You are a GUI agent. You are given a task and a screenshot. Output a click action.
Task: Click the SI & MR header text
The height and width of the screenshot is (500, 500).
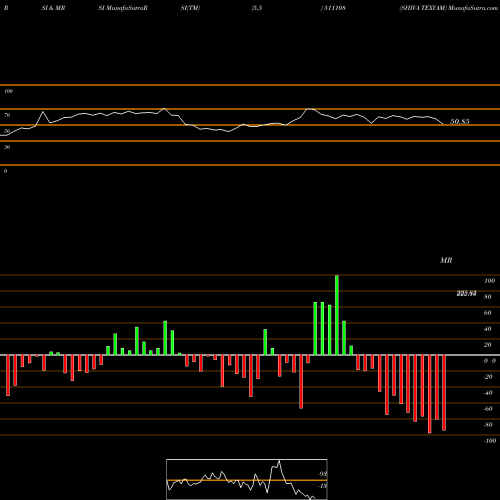(x=53, y=8)
